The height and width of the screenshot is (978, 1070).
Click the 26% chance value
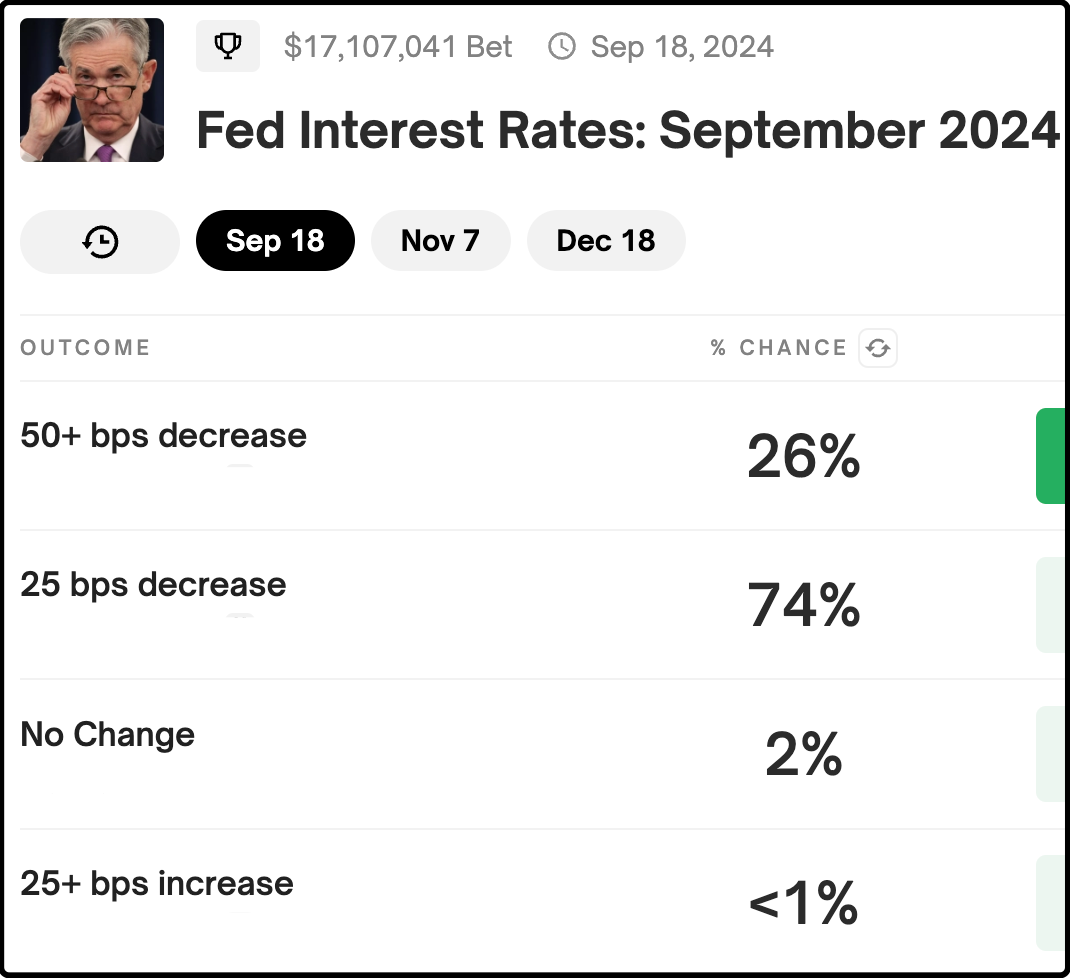[x=804, y=456]
